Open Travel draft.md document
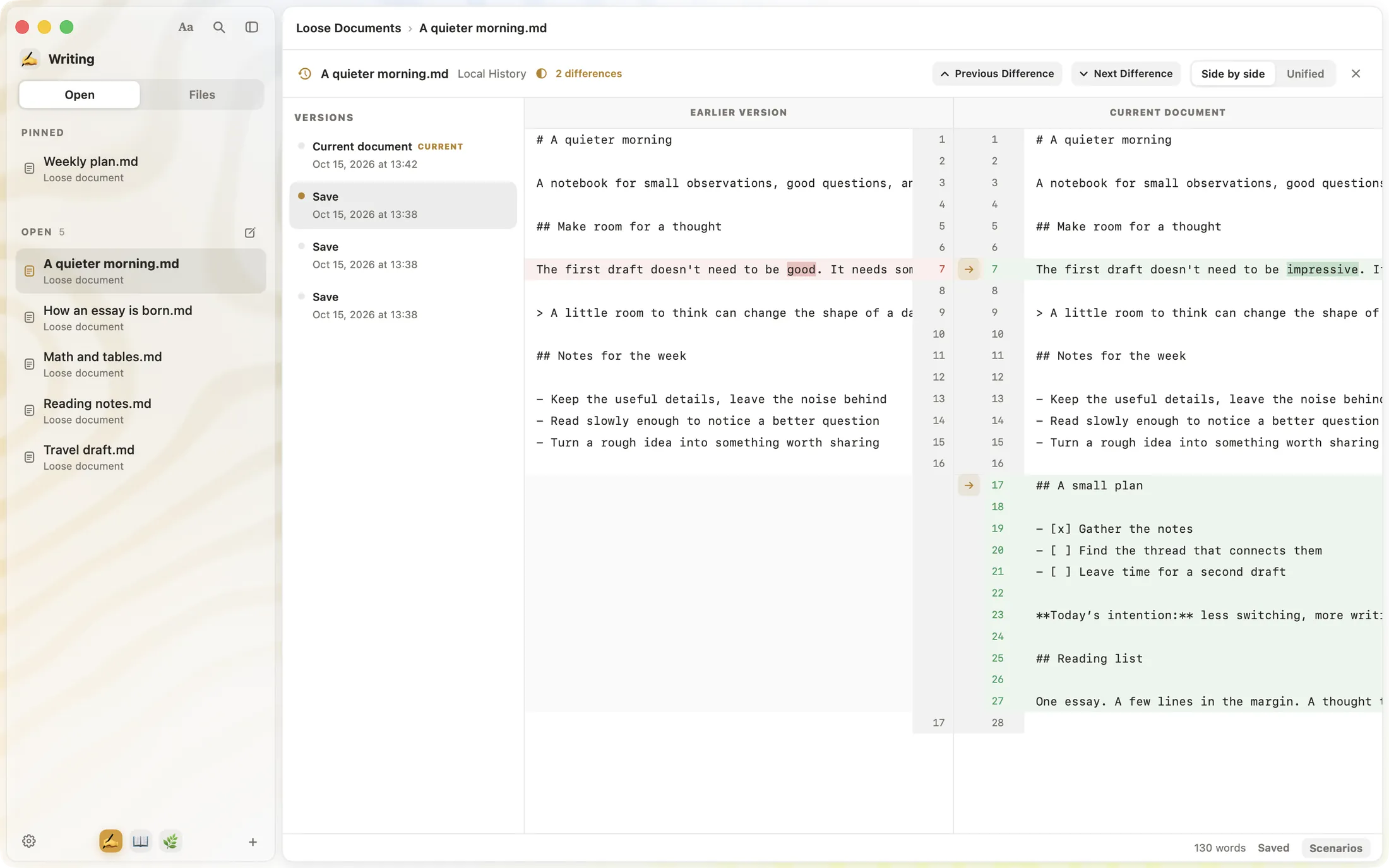 tap(141, 457)
